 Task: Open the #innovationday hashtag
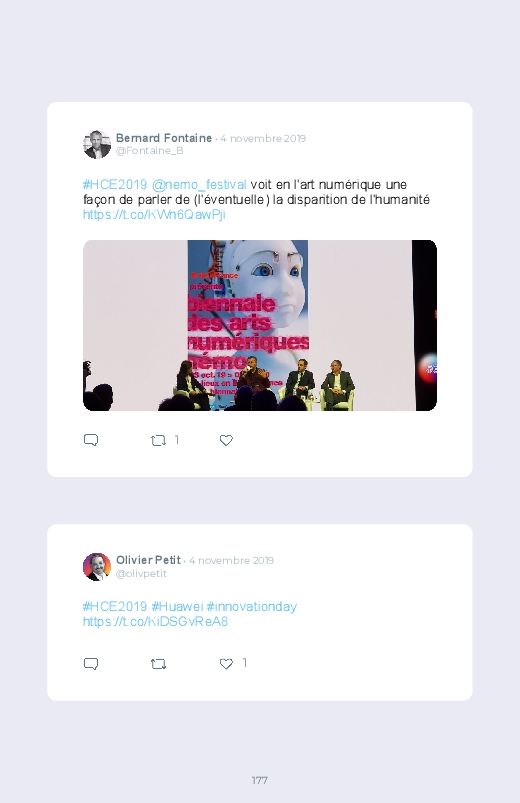252,606
